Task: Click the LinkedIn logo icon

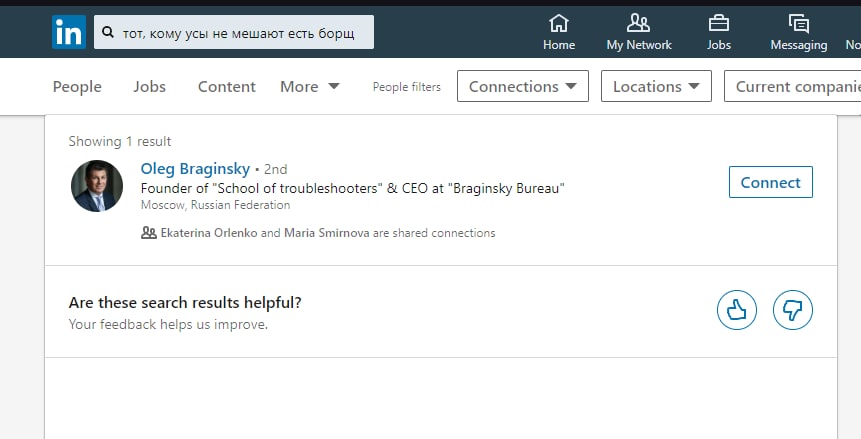Action: pyautogui.click(x=69, y=32)
